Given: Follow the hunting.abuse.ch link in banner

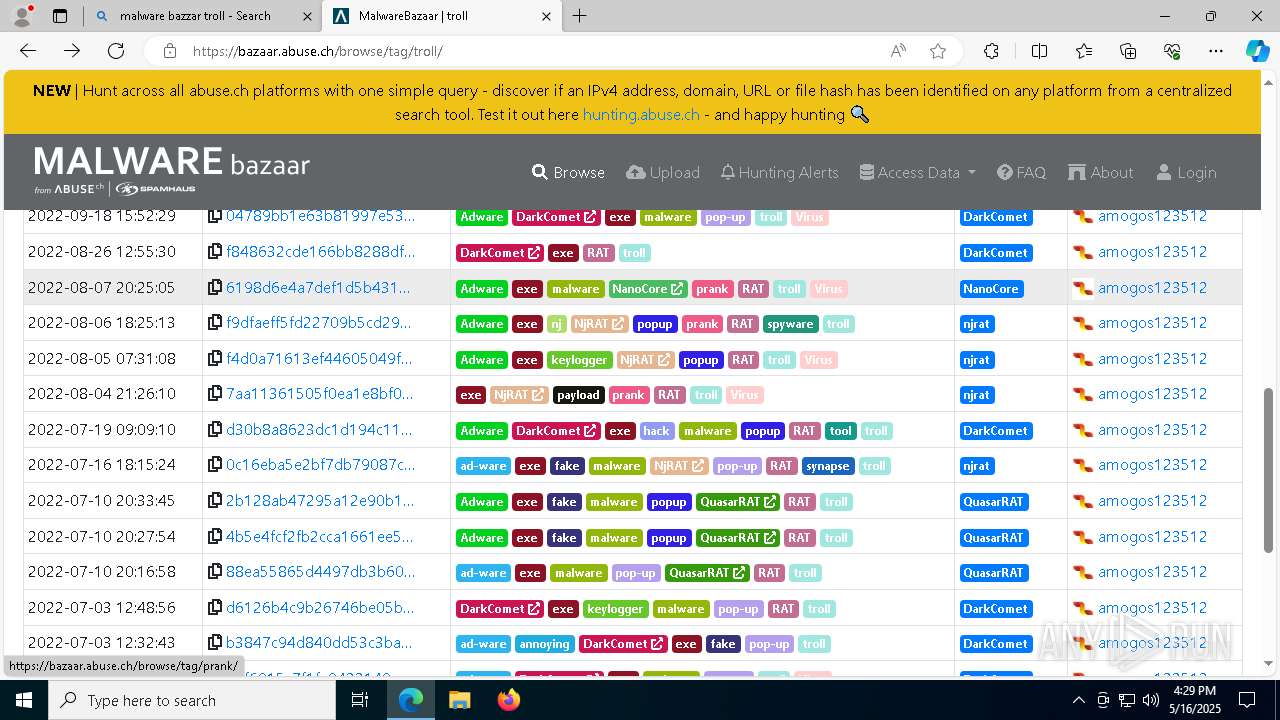Looking at the screenshot, I should (x=641, y=114).
